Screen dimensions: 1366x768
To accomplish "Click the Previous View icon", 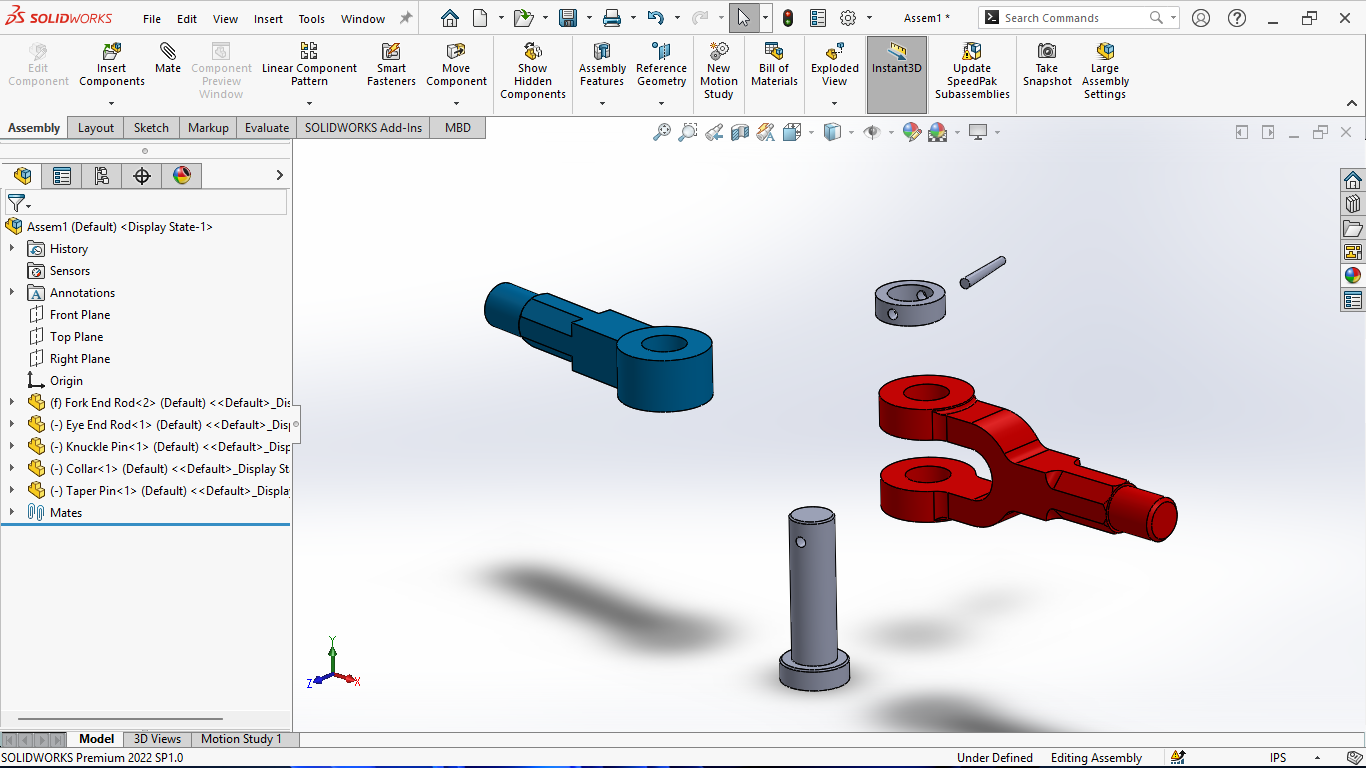I will tap(713, 132).
